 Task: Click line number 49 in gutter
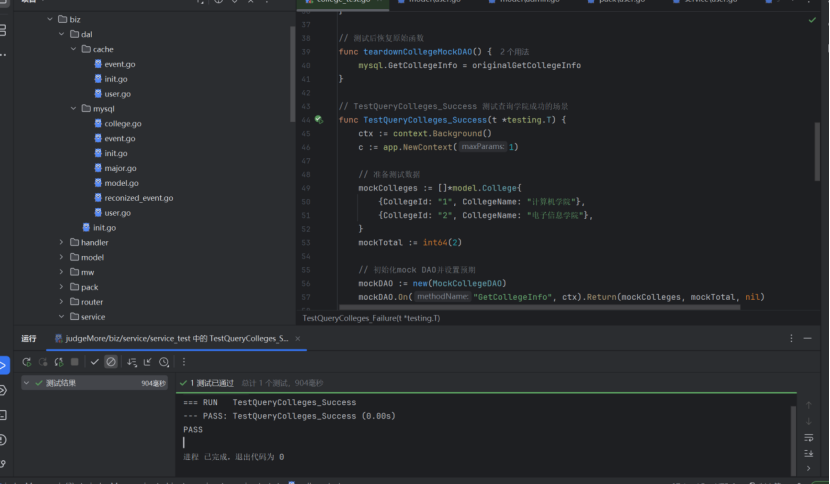click(x=305, y=188)
